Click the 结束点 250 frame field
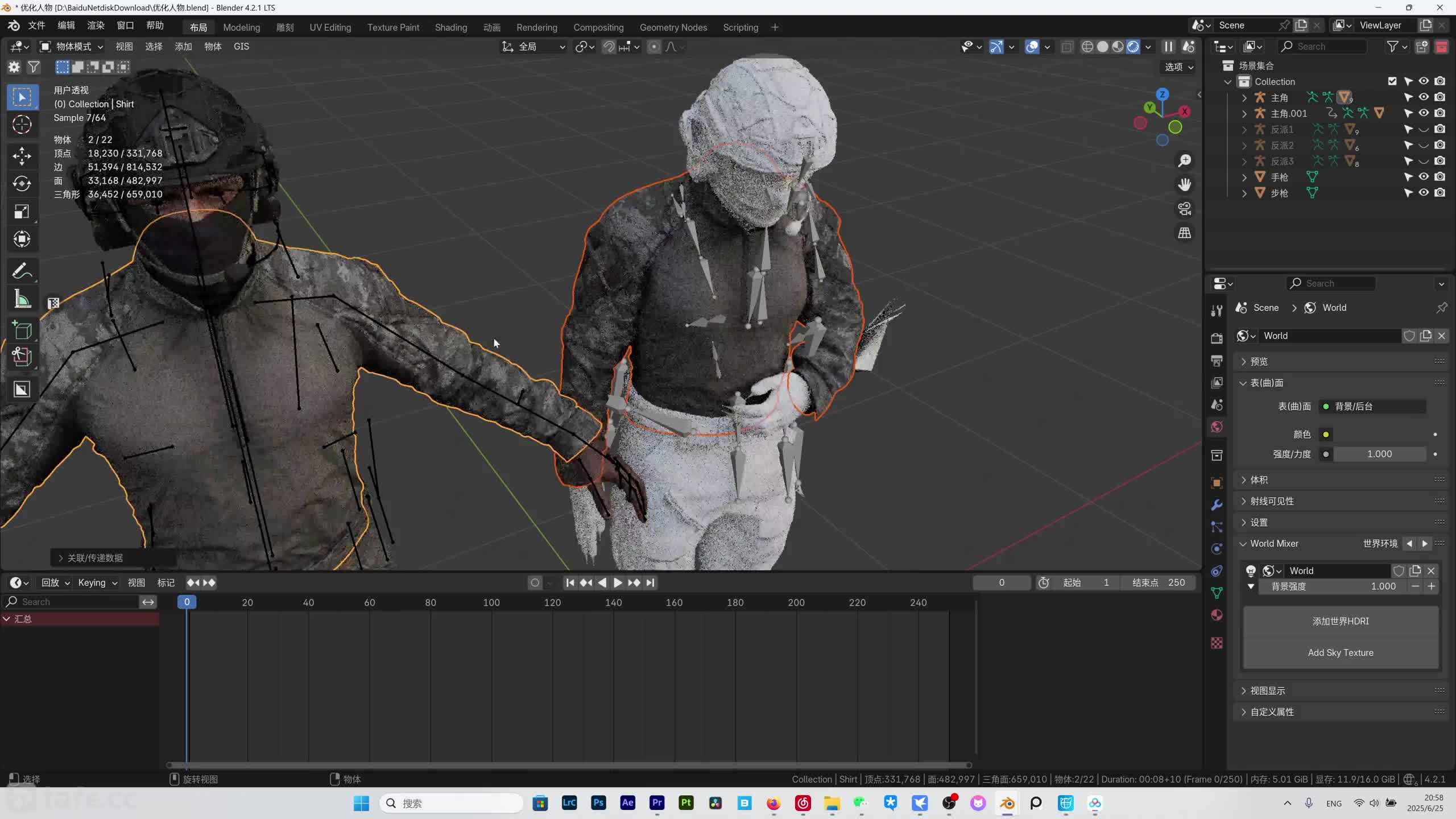The width and height of the screenshot is (1456, 819). click(1158, 583)
